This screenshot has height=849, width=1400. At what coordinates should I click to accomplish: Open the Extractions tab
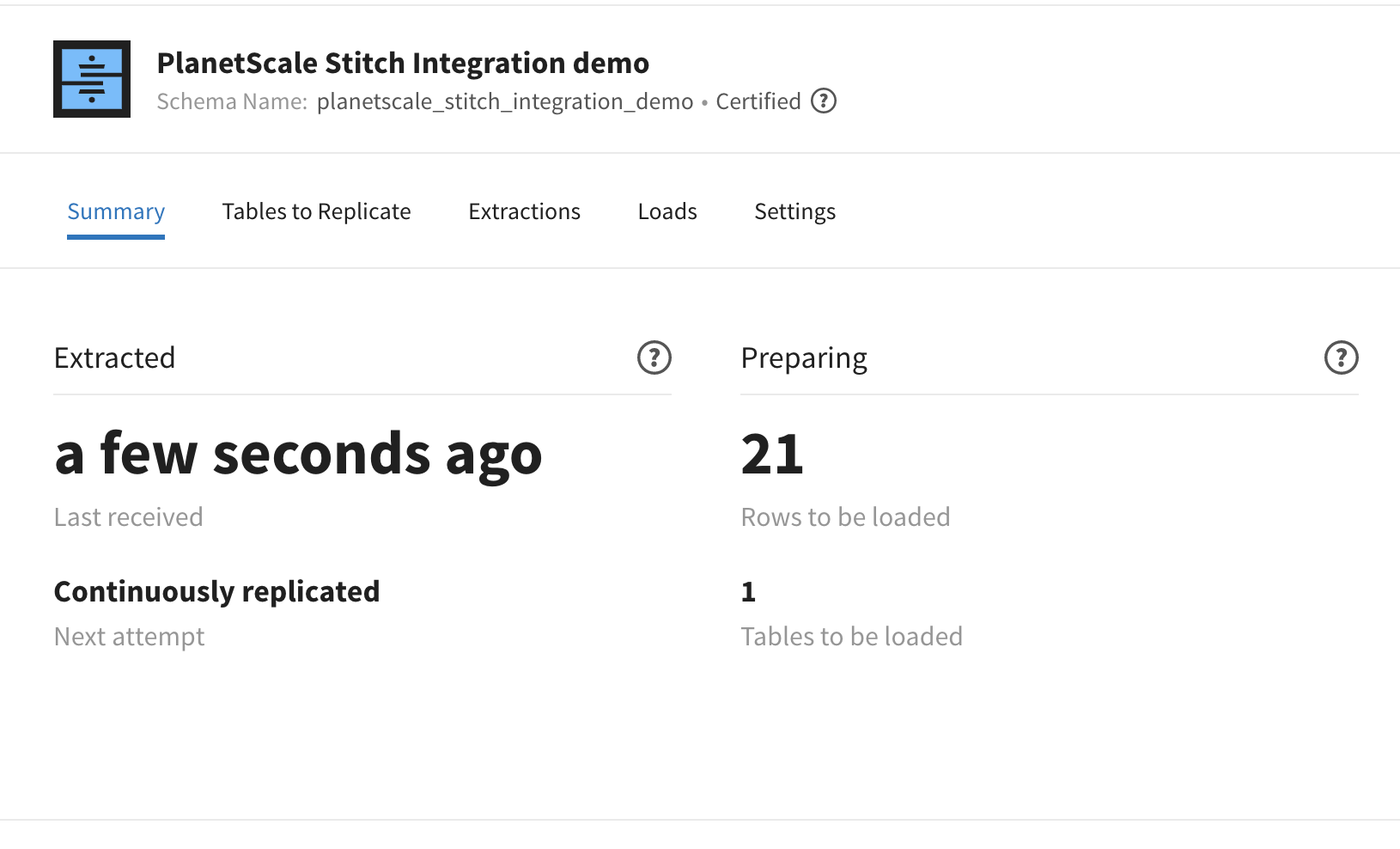pyautogui.click(x=524, y=211)
